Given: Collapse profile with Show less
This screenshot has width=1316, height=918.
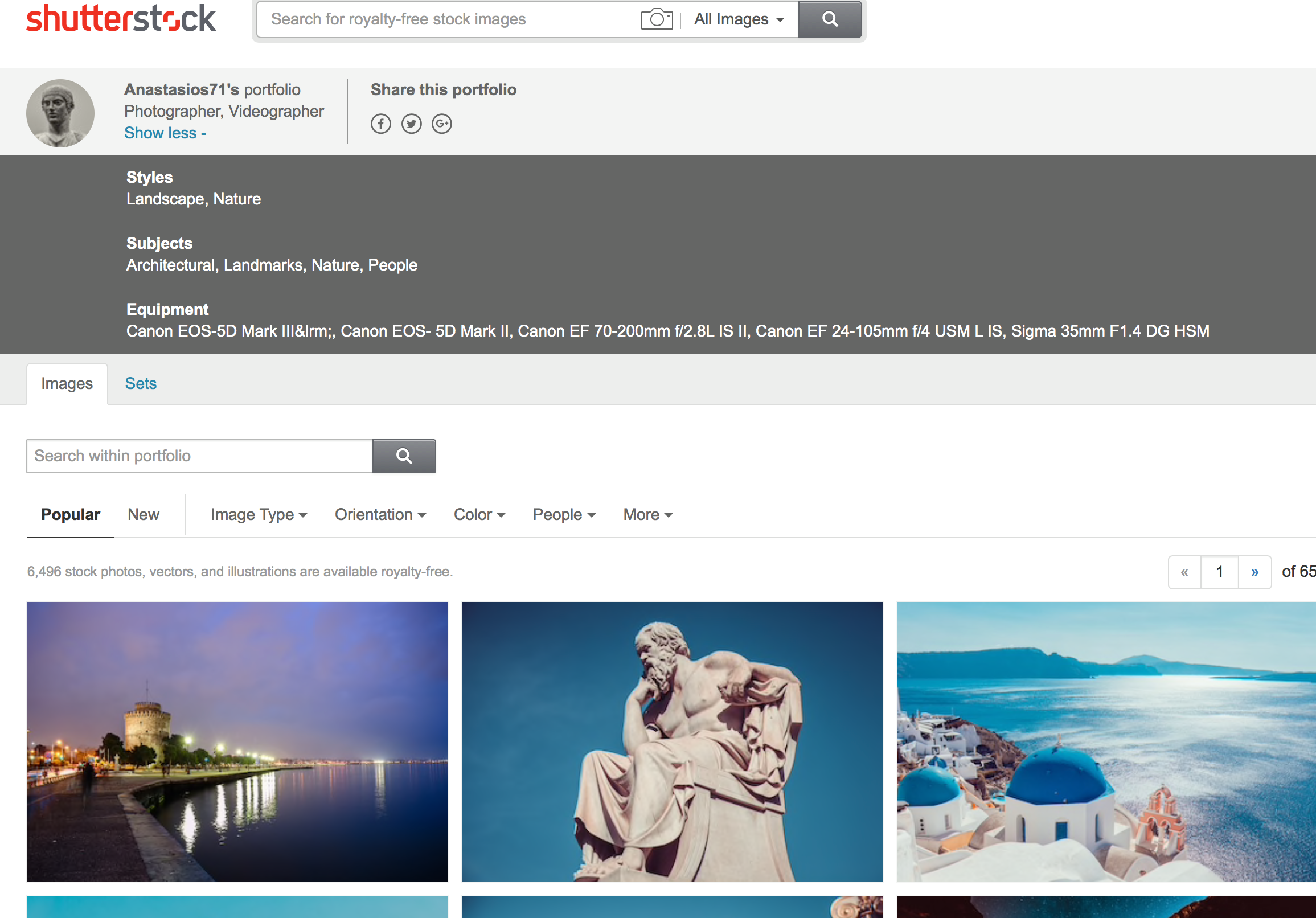Looking at the screenshot, I should (x=165, y=133).
